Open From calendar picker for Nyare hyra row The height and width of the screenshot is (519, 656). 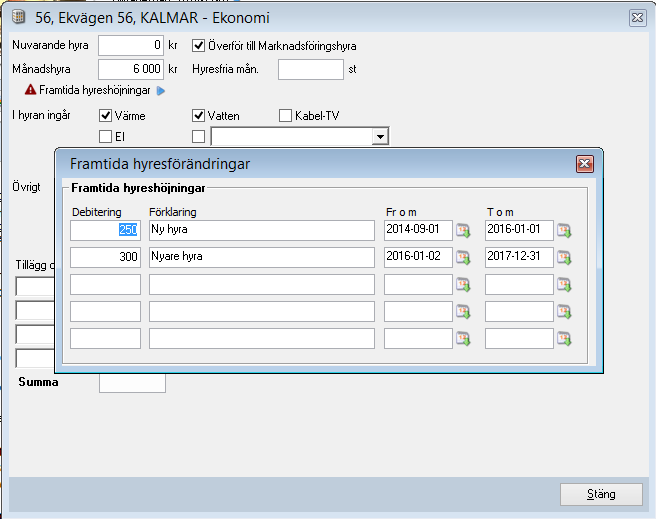pyautogui.click(x=463, y=258)
